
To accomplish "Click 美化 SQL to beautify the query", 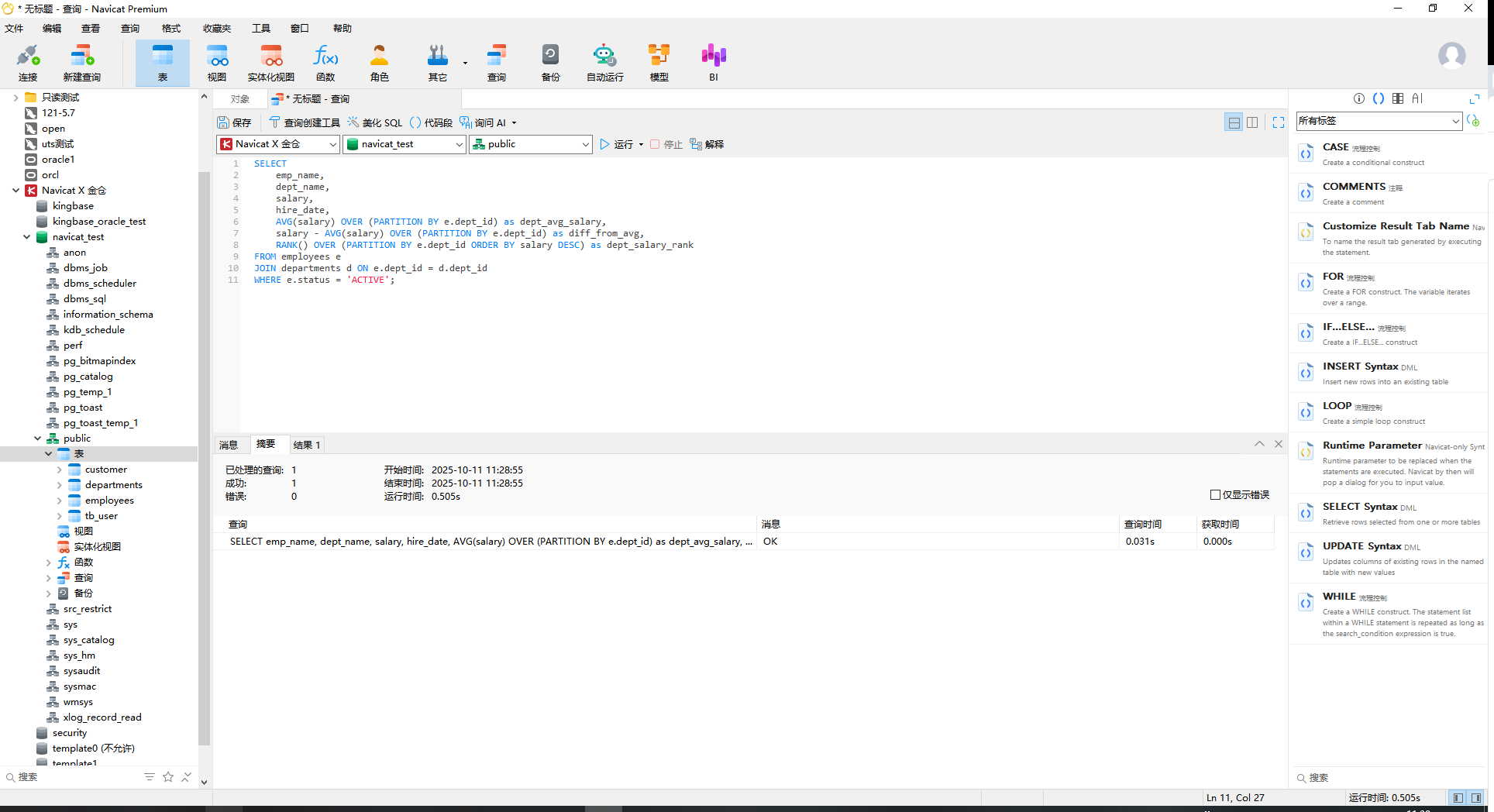I will (375, 122).
